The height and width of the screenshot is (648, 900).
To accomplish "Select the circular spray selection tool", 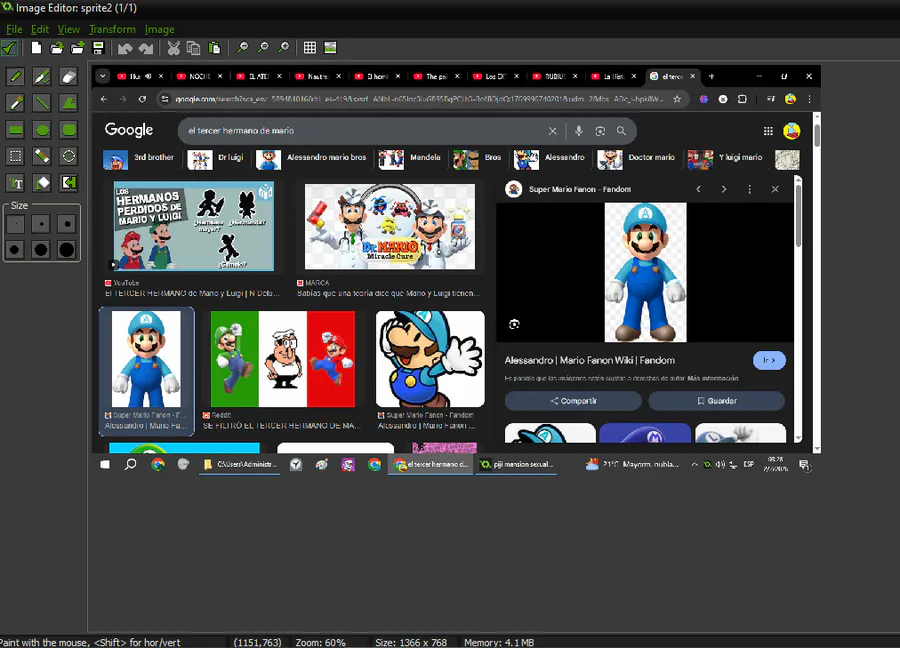I will (68, 156).
